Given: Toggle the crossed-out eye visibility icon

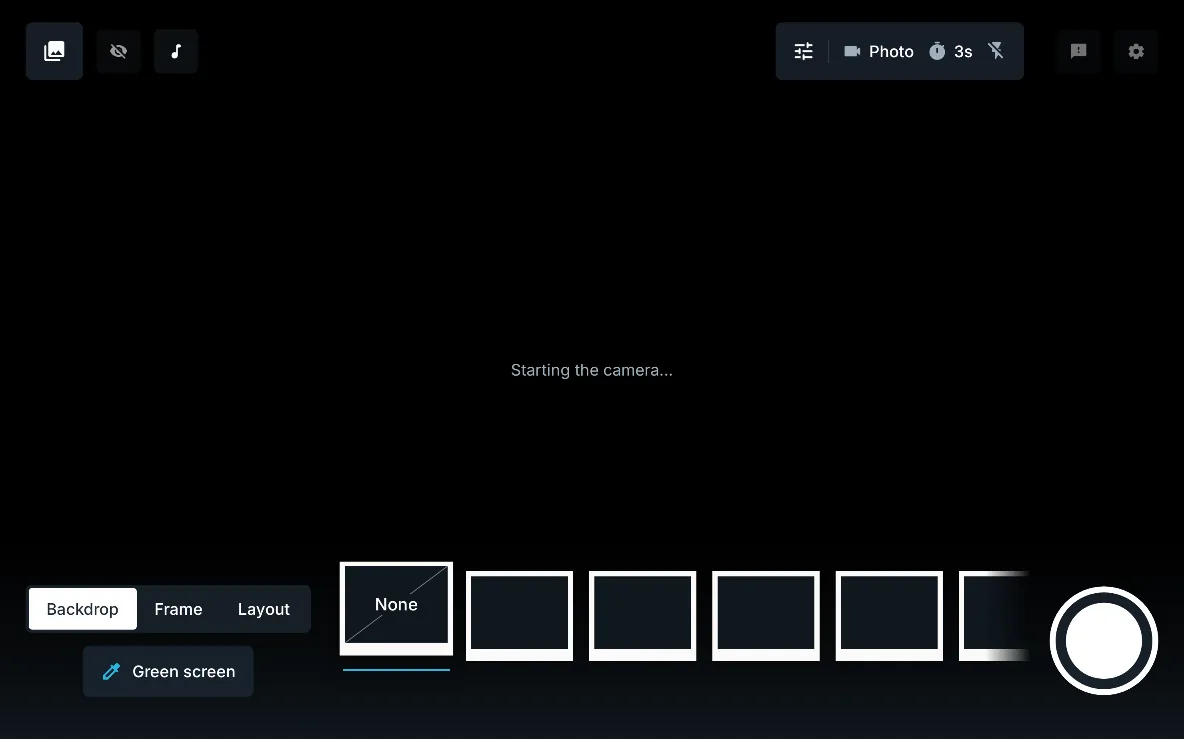Looking at the screenshot, I should [119, 51].
